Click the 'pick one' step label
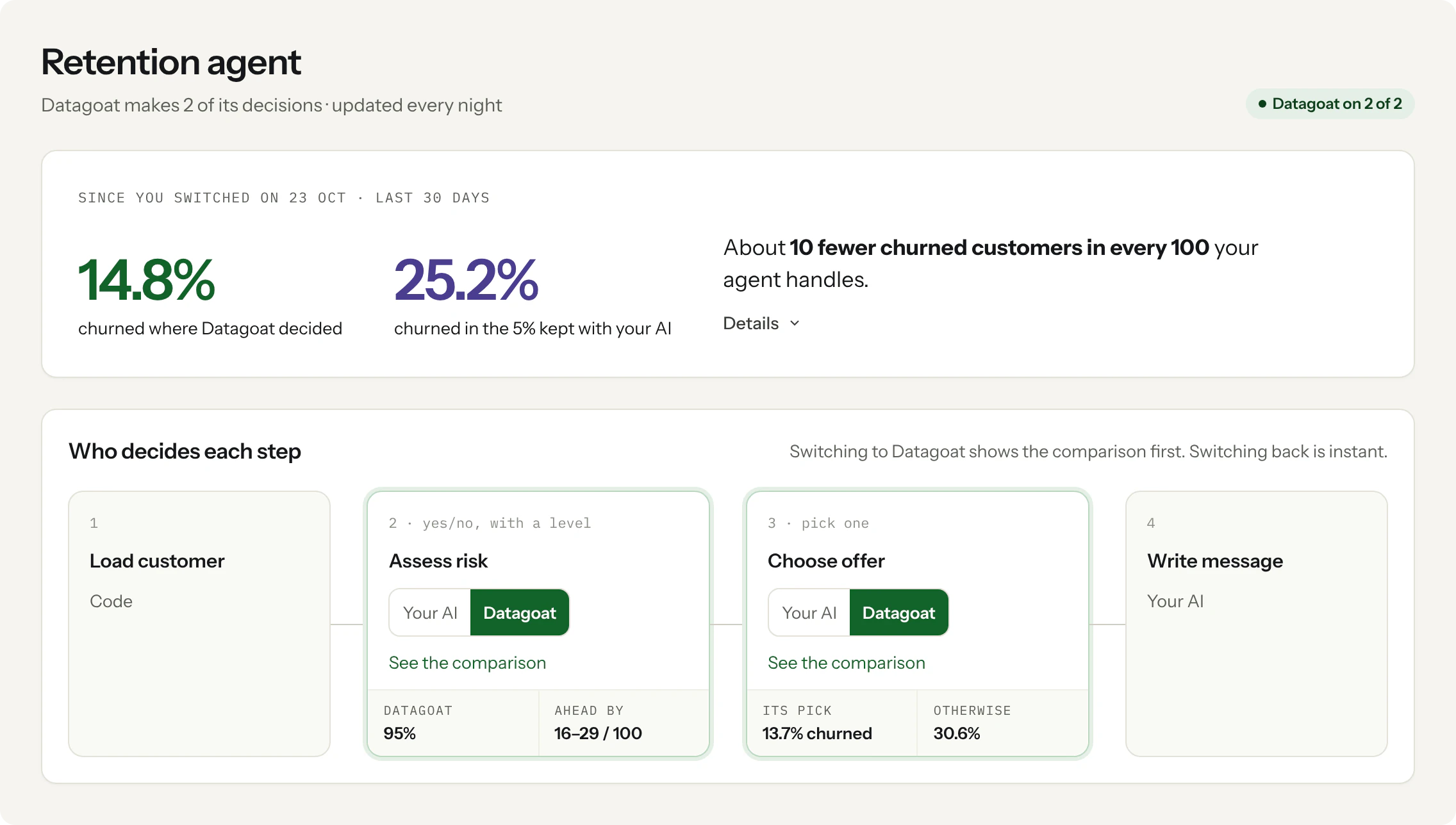Screen dimensions: 1456x825 (x=835, y=523)
